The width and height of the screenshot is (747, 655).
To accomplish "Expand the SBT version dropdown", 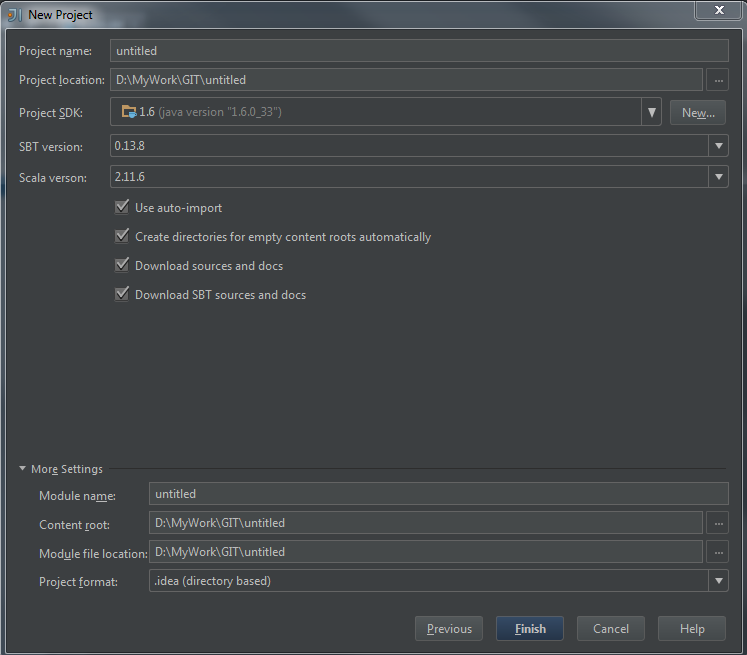I will tap(718, 146).
